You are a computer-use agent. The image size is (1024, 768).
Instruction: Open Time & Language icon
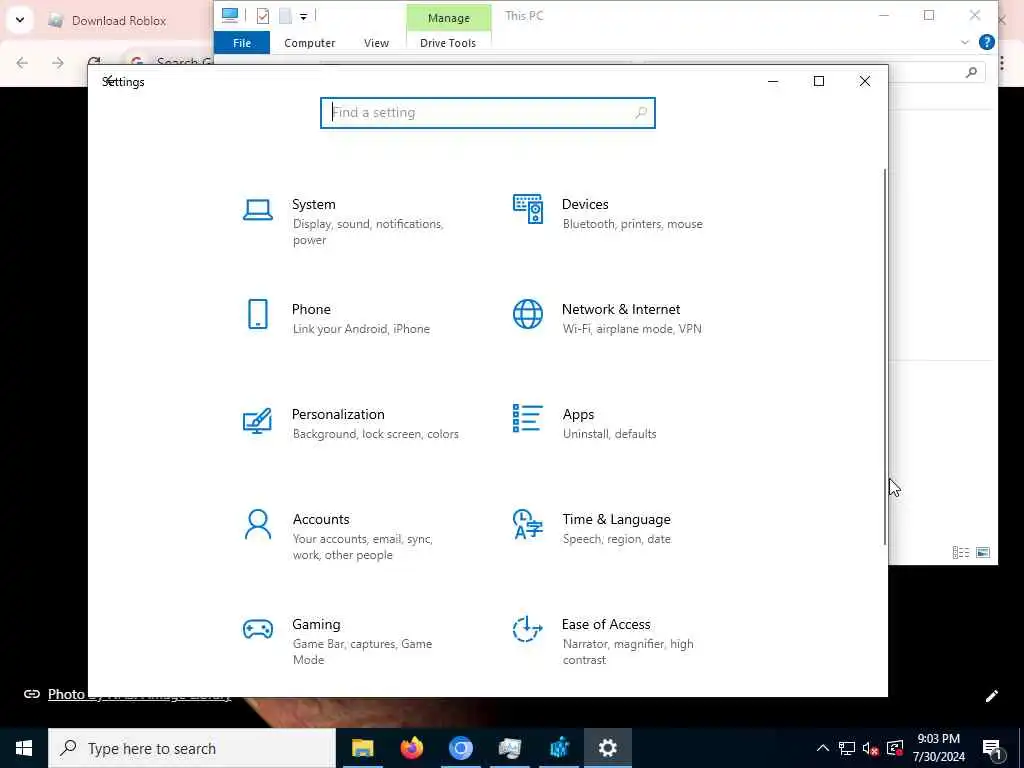click(x=528, y=524)
